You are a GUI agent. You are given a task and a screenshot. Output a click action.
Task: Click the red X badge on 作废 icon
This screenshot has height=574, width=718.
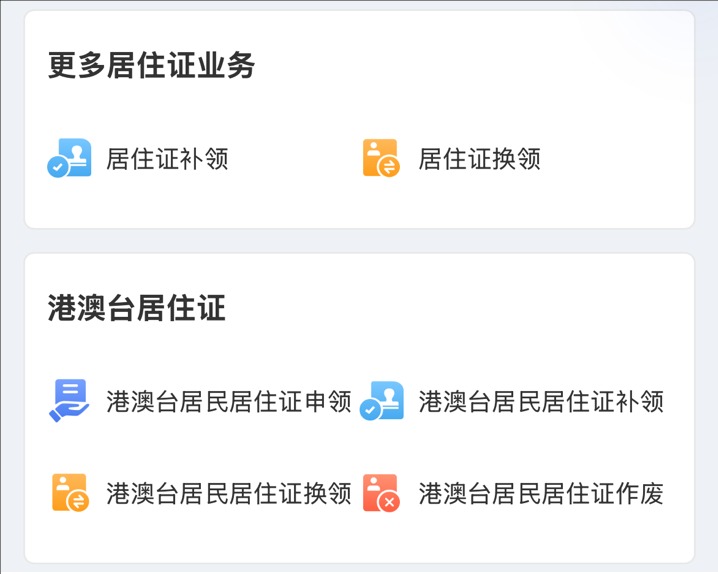389,502
